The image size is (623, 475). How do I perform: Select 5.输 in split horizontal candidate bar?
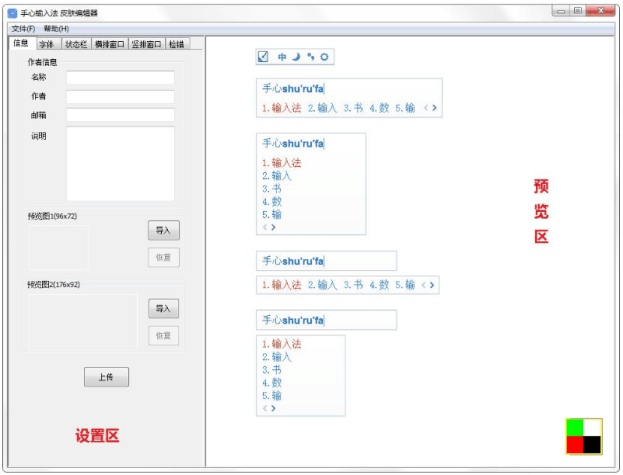click(x=405, y=285)
